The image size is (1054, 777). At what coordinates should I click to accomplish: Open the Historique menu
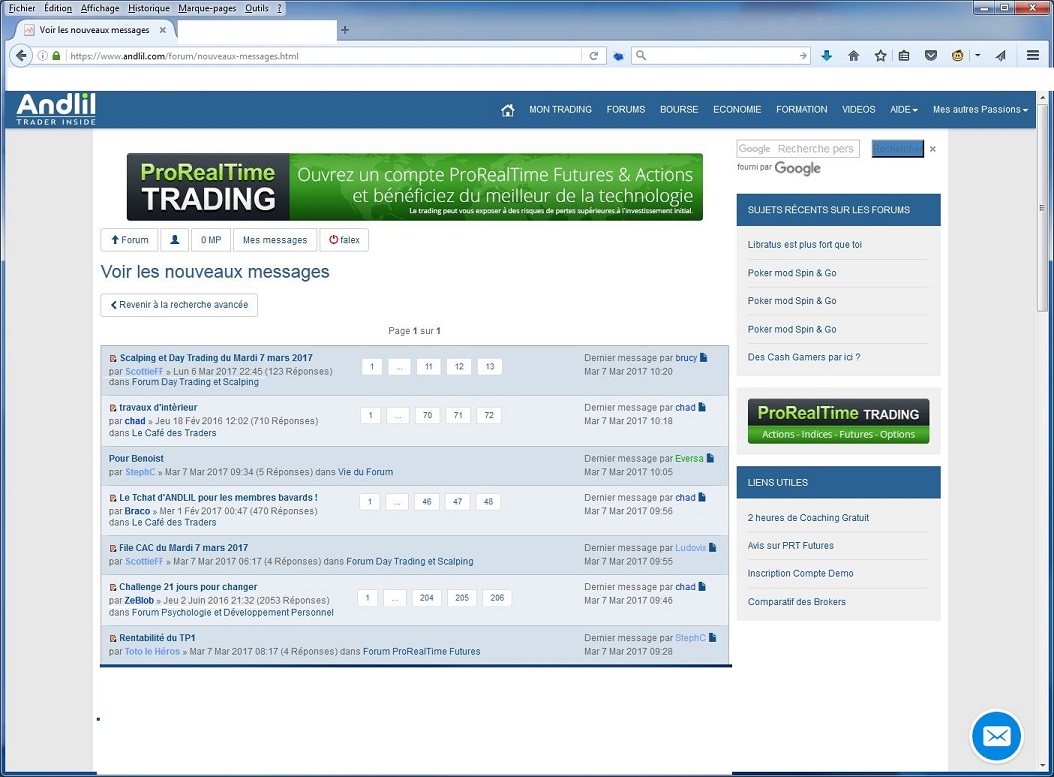[x=149, y=8]
